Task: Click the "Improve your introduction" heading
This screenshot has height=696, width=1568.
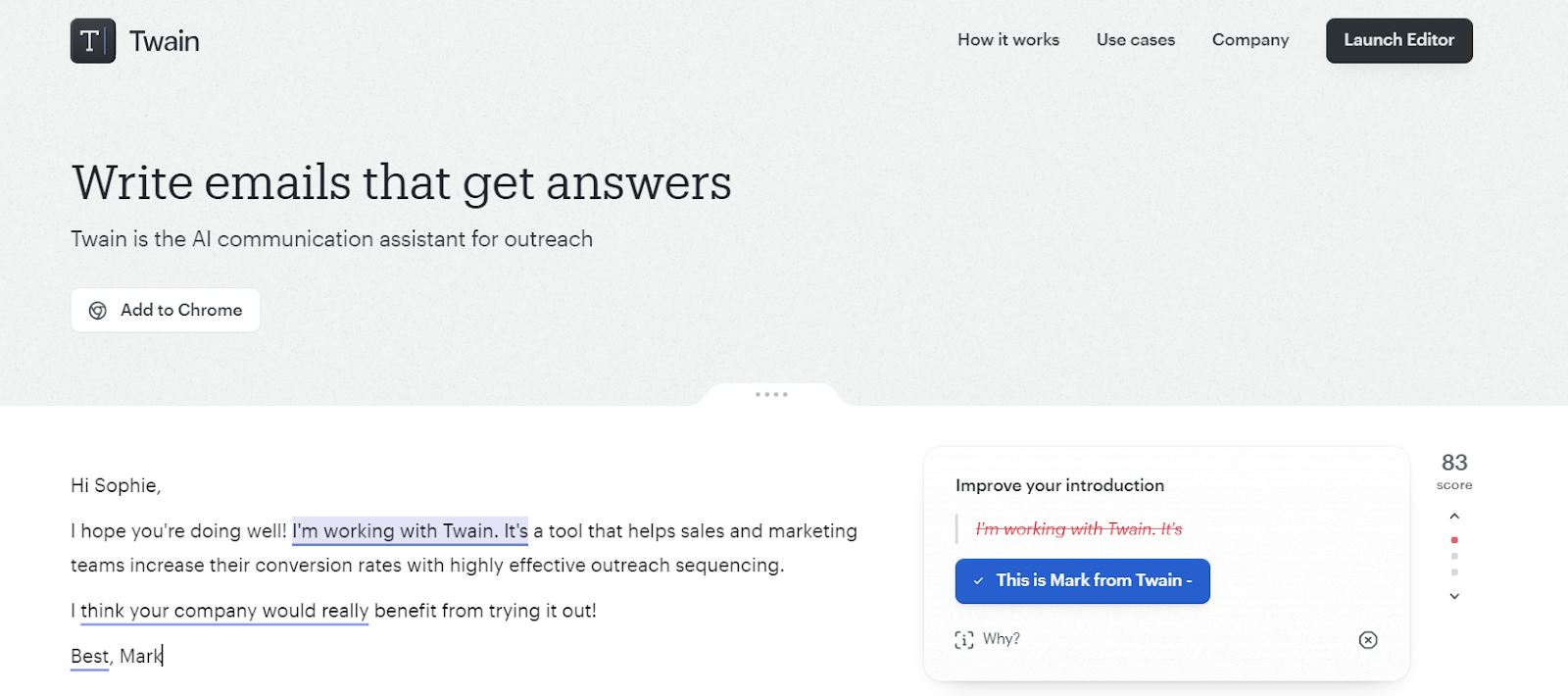Action: coord(1059,485)
